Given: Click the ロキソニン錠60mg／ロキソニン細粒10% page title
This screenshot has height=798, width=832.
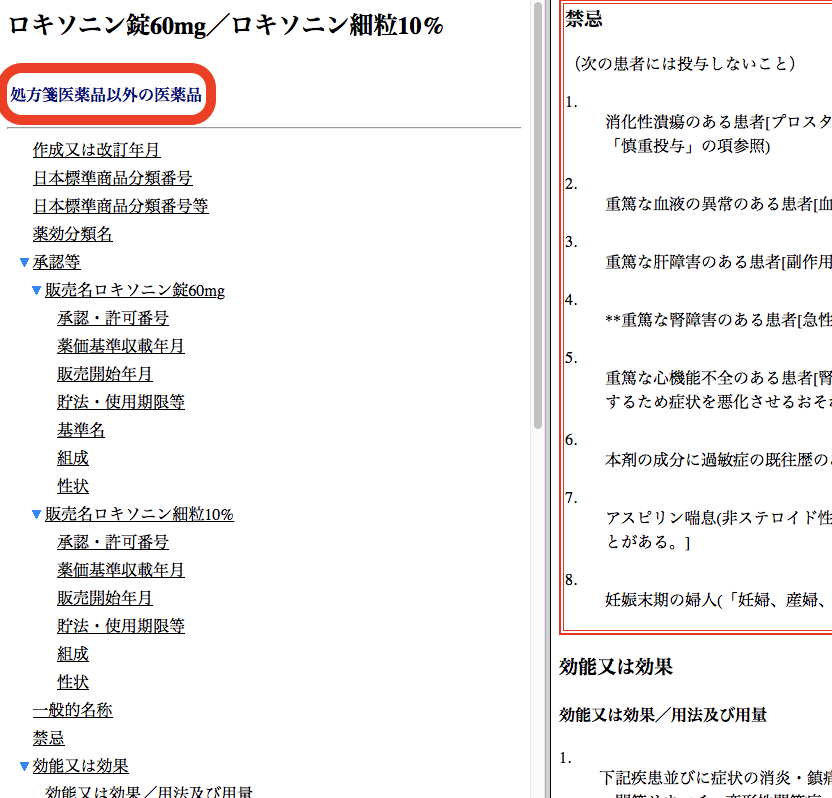Looking at the screenshot, I should coord(226,25).
